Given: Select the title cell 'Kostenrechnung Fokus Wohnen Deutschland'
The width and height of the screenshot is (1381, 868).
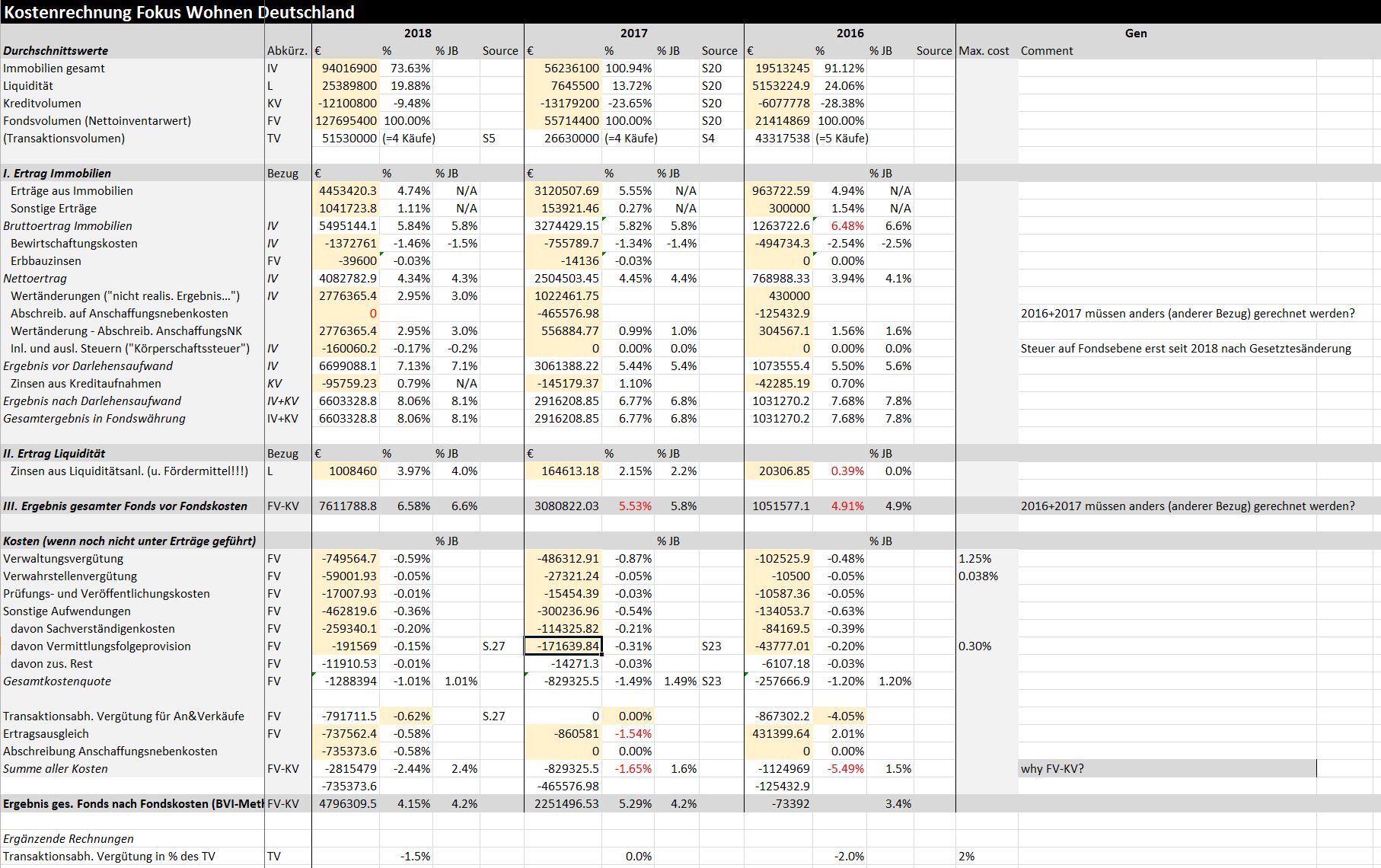Looking at the screenshot, I should [x=180, y=12].
